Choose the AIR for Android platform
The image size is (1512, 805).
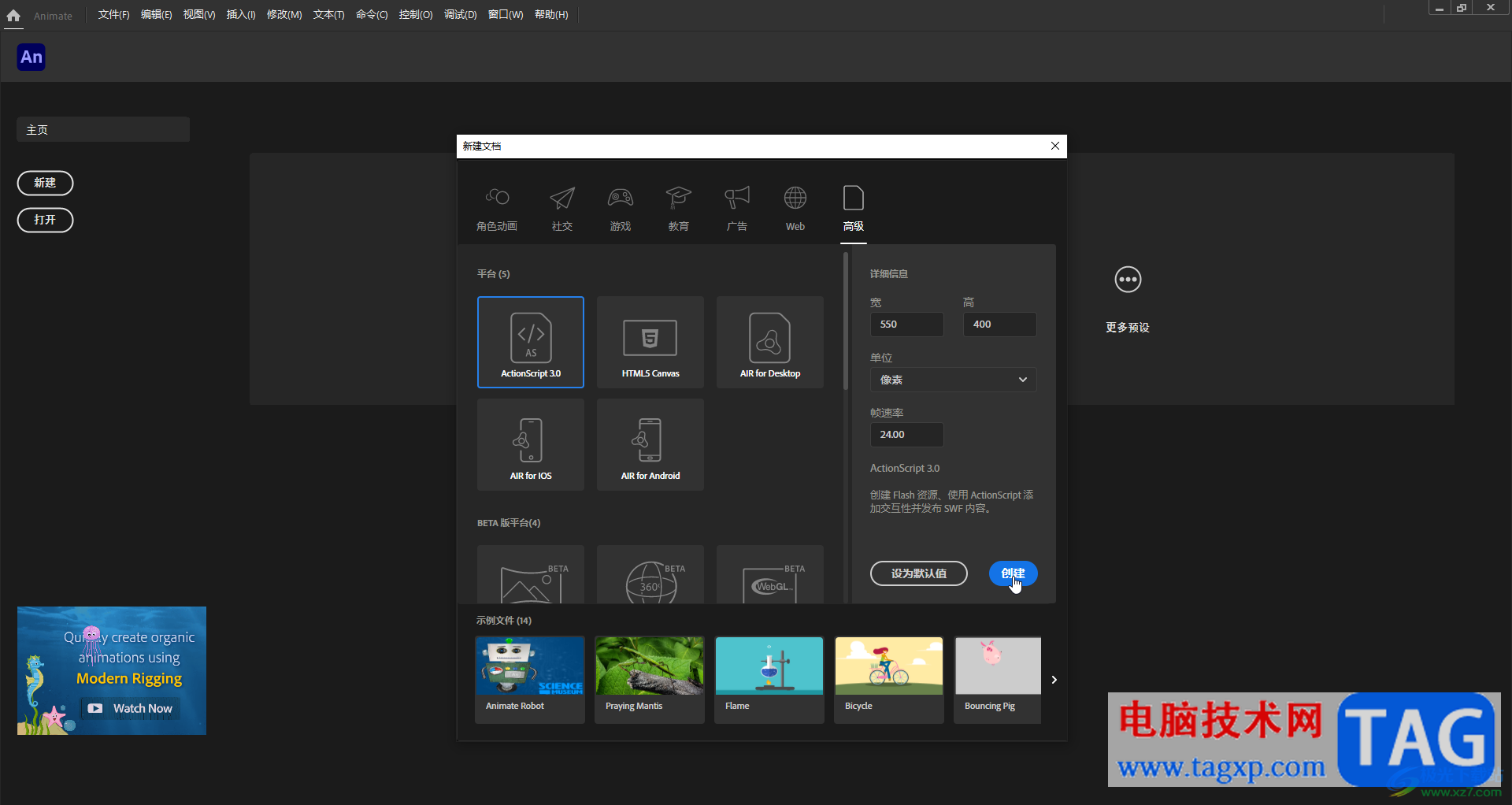[x=650, y=444]
